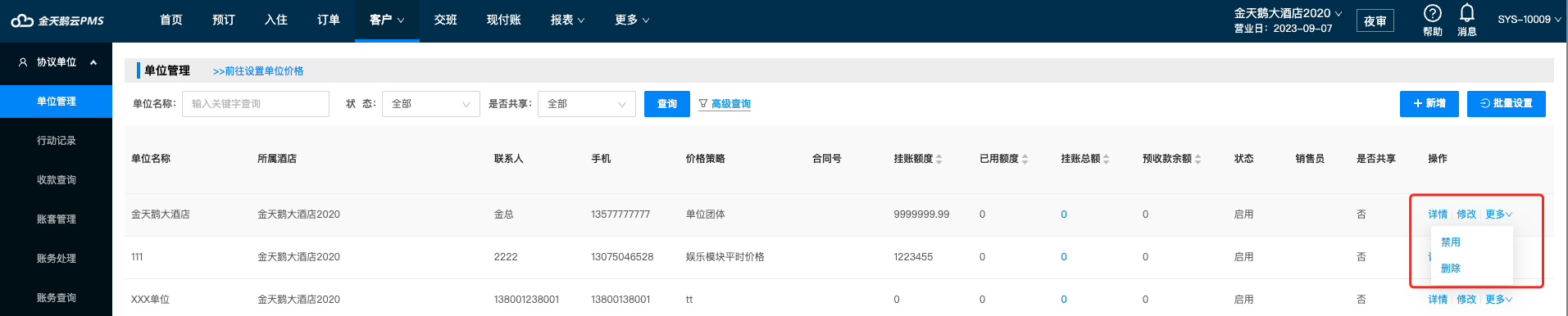Open the 状态 dropdown
This screenshot has width=1568, height=316.
point(430,104)
